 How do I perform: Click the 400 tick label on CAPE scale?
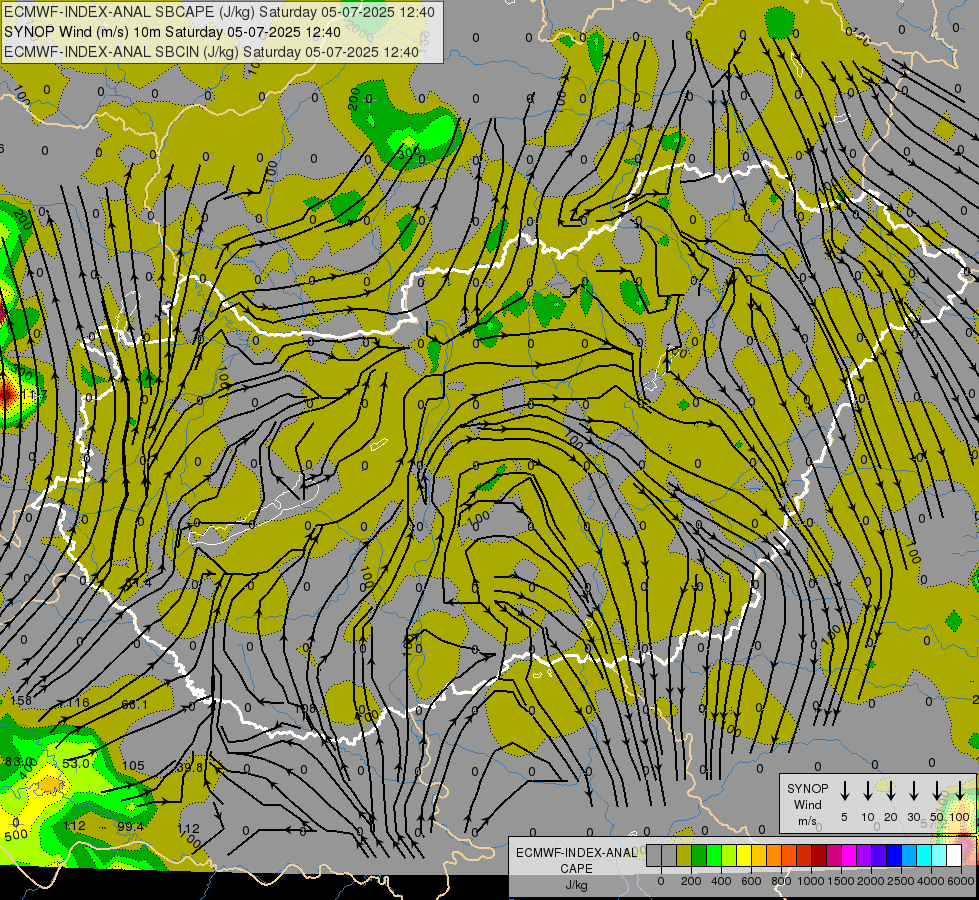pyautogui.click(x=721, y=881)
